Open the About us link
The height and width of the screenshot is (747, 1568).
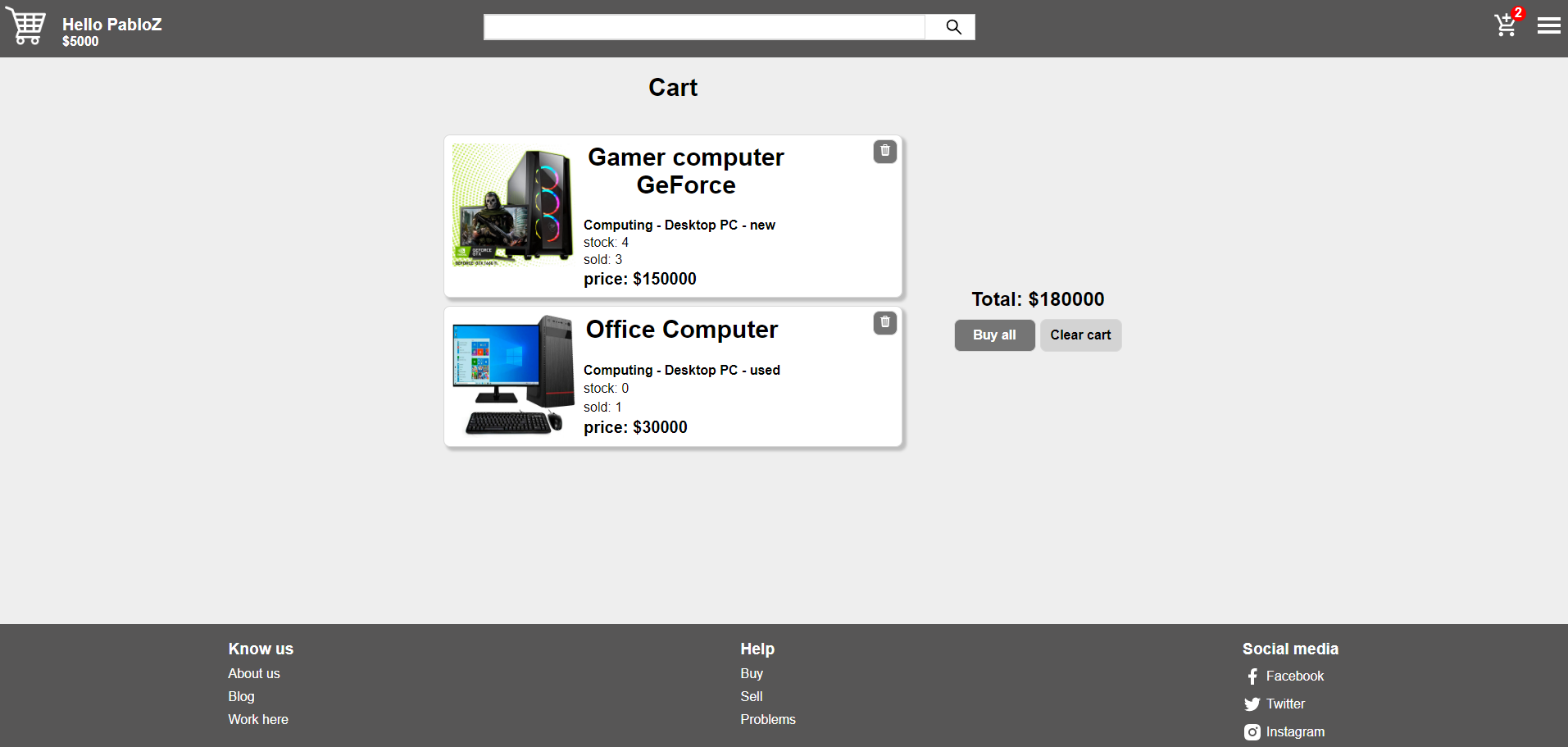click(x=253, y=673)
